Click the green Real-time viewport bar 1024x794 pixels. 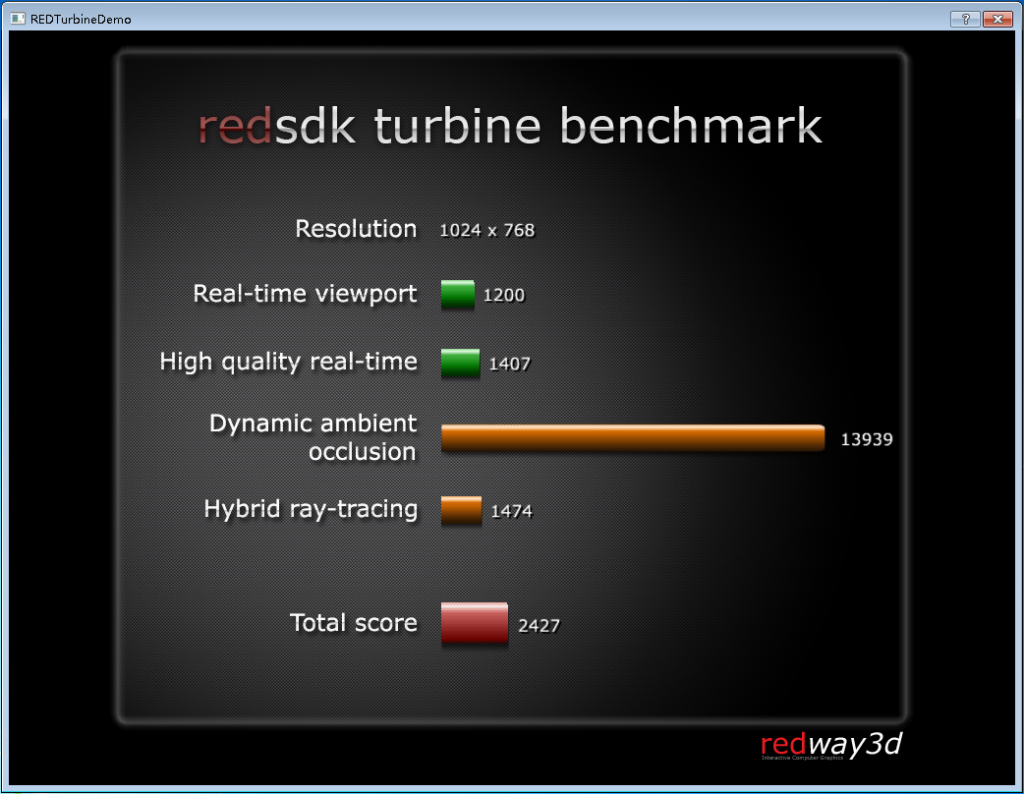(x=457, y=294)
